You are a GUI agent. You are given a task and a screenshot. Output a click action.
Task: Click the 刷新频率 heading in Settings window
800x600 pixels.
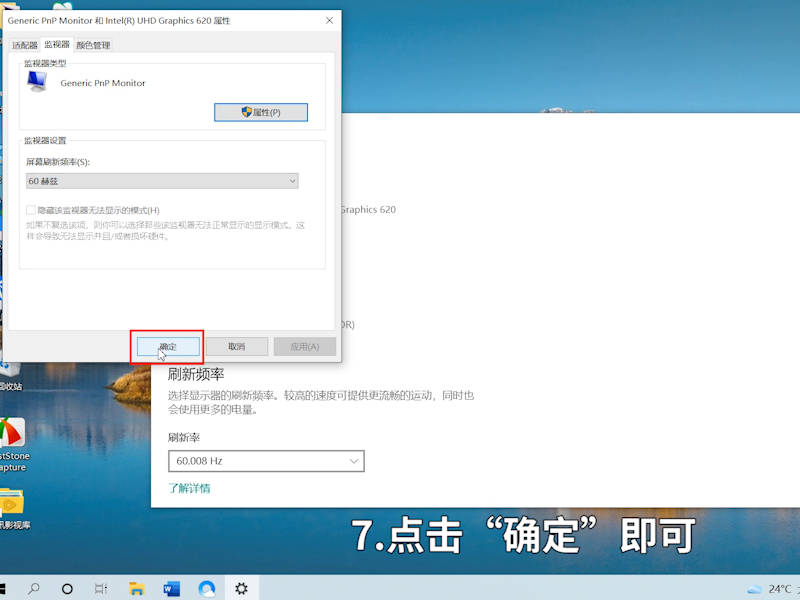(196, 374)
